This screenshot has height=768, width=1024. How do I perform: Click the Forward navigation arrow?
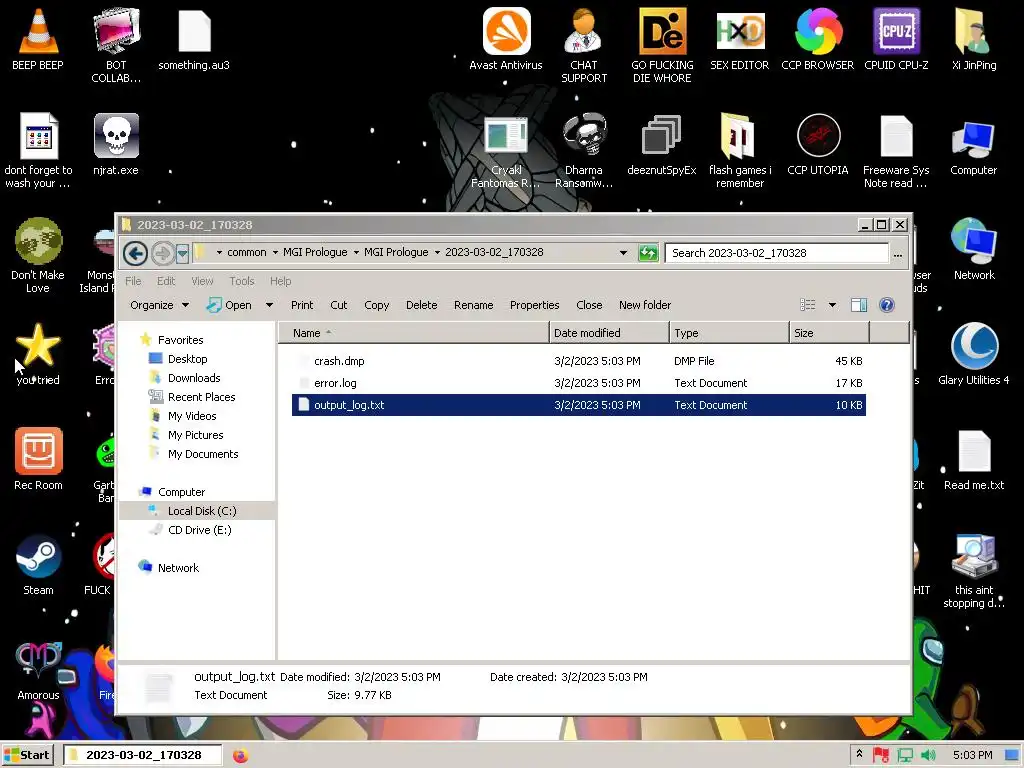click(x=162, y=253)
